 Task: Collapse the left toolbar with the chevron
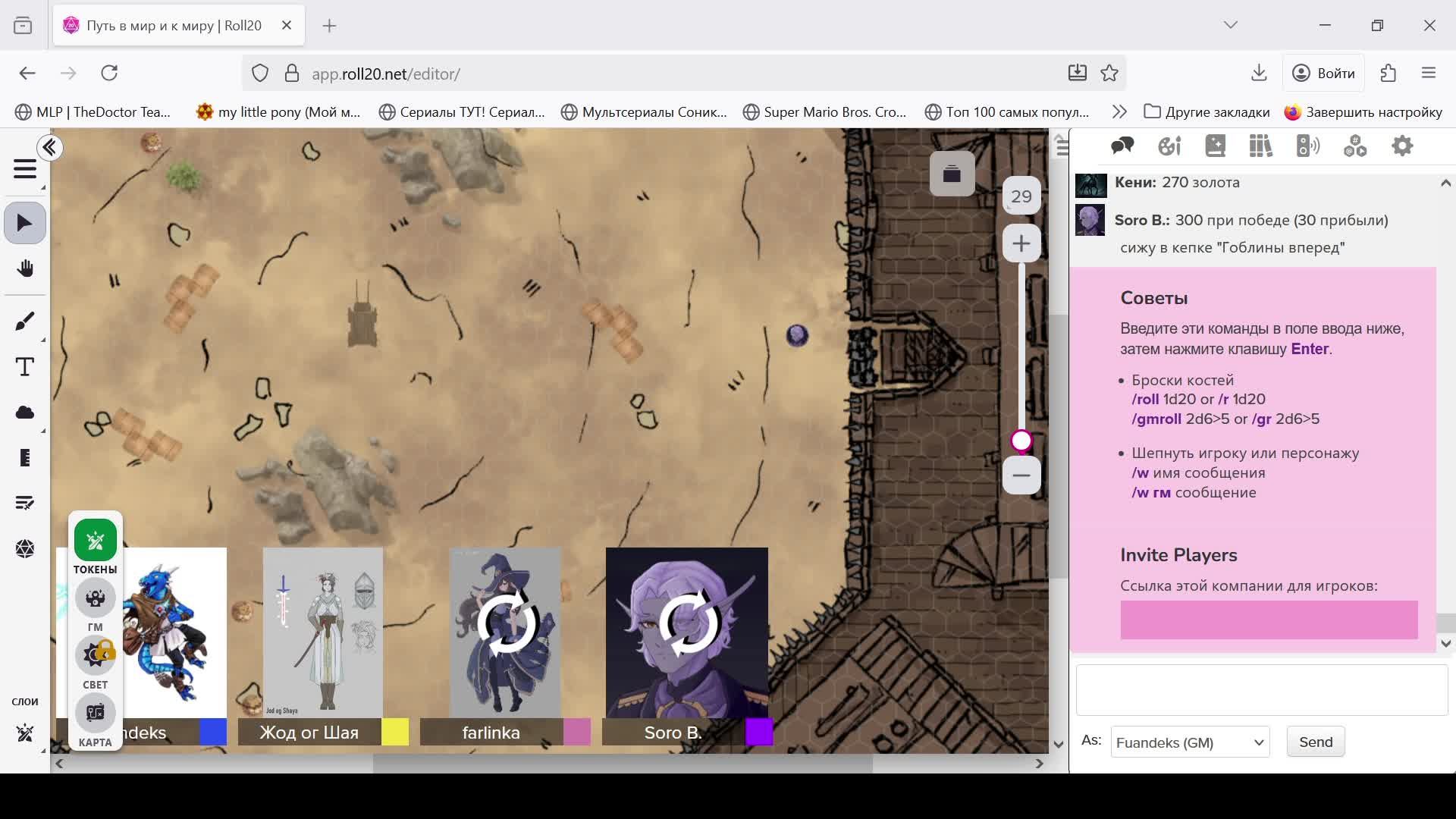pyautogui.click(x=50, y=148)
